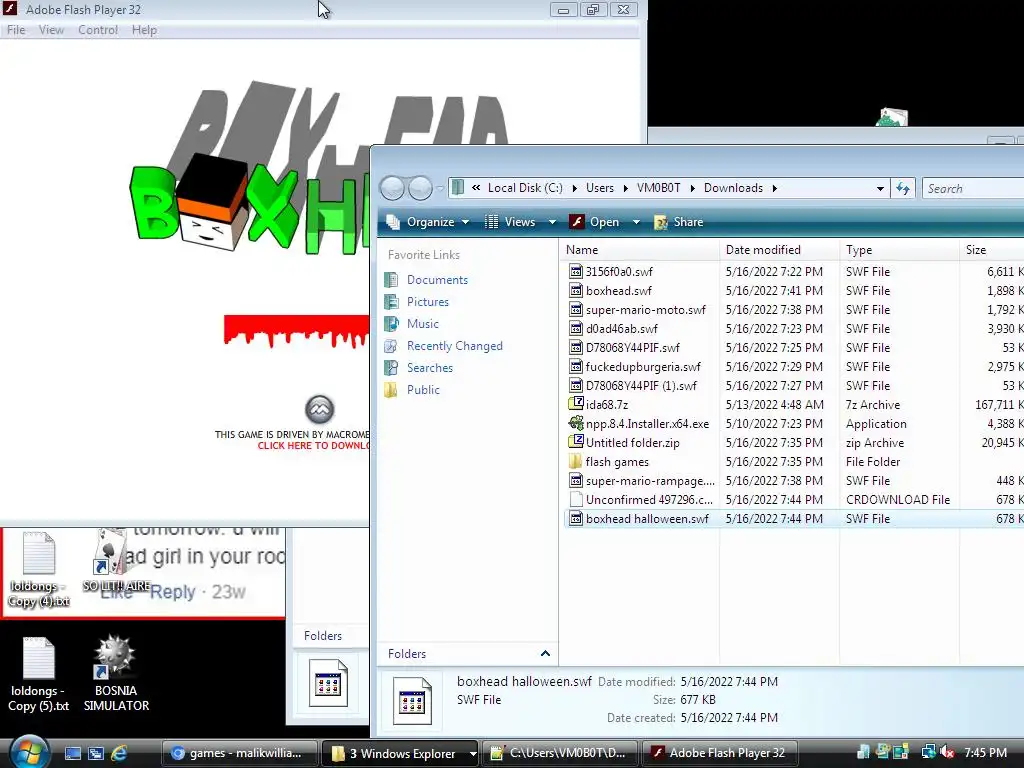Open Music favorite link
The image size is (1024, 768).
coord(423,324)
